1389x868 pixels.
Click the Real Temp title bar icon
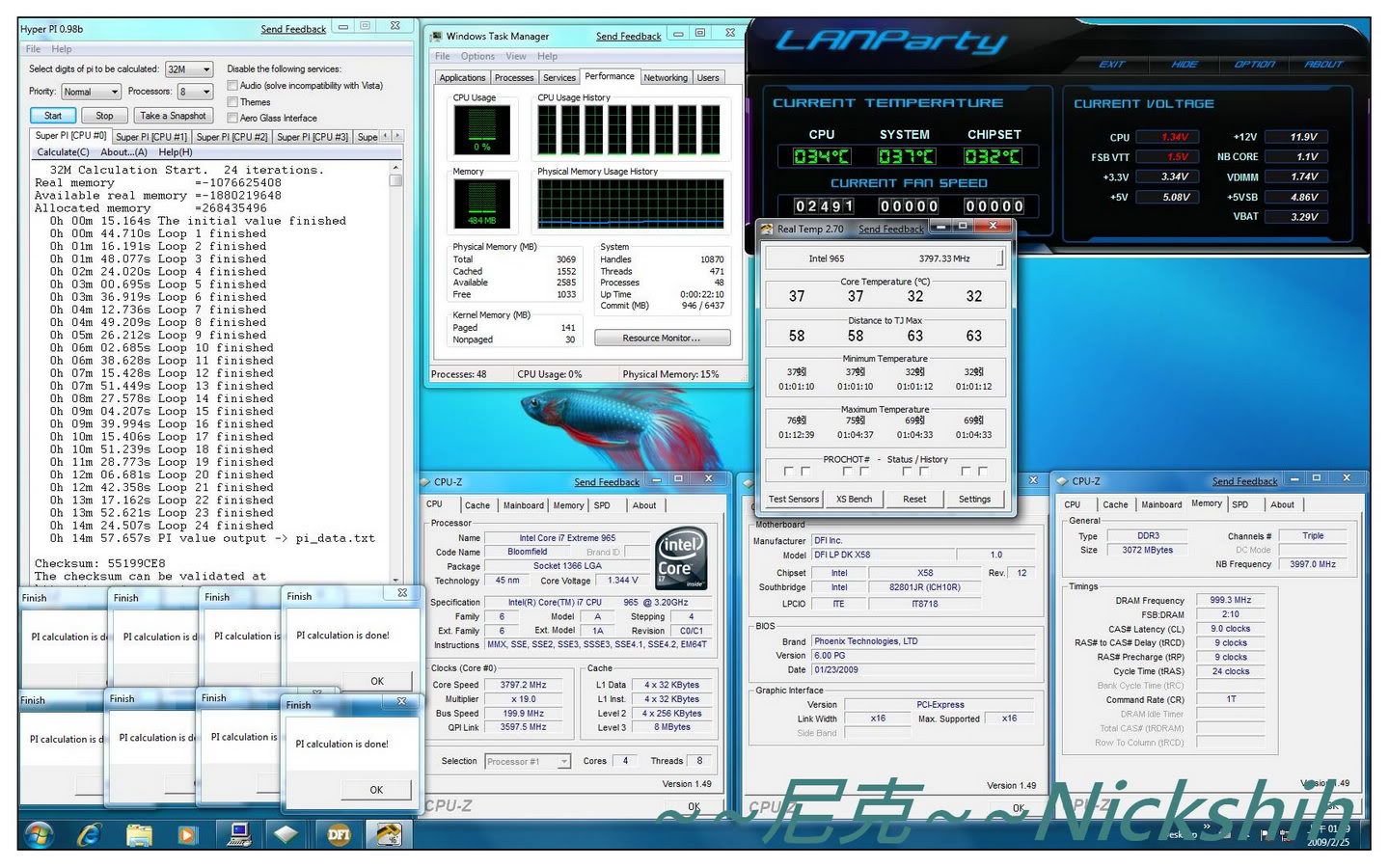(x=767, y=229)
